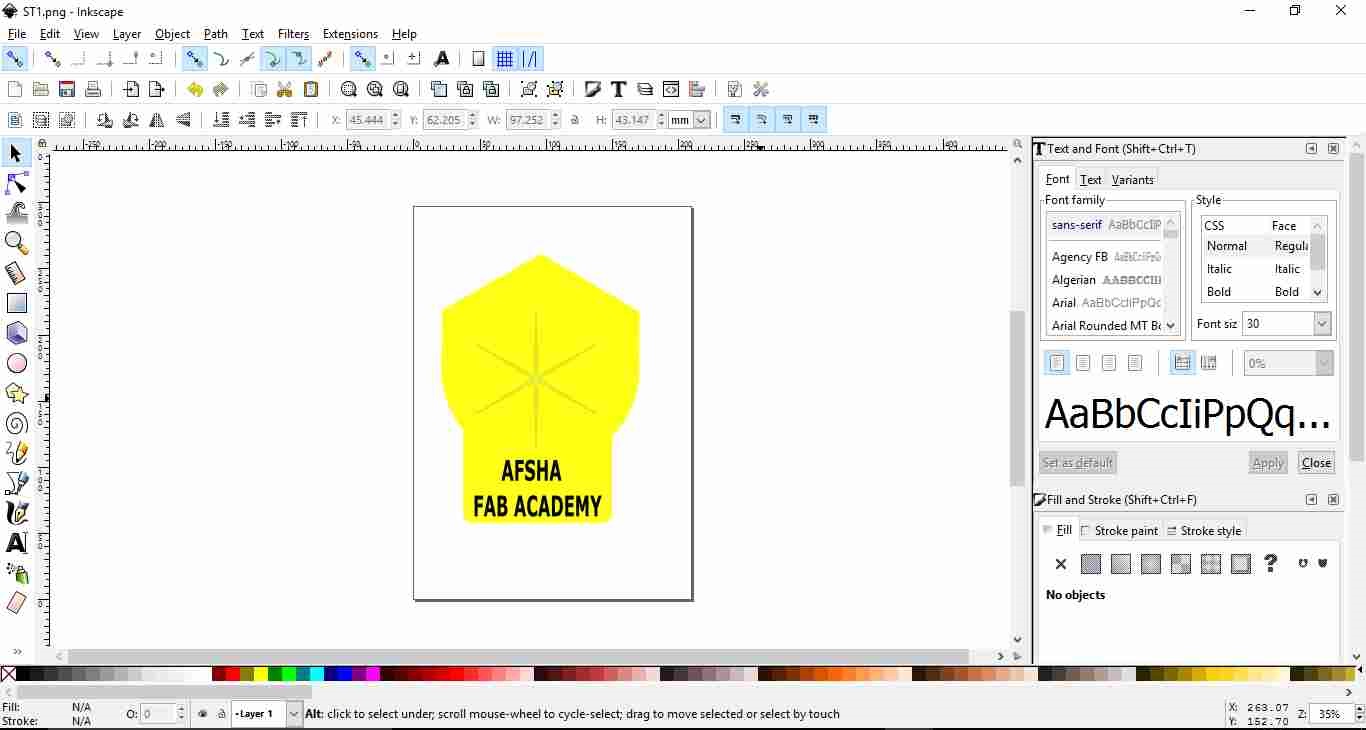Open the line spacing 0% dropdown
Screen dimensions: 1366x730
tap(1324, 364)
